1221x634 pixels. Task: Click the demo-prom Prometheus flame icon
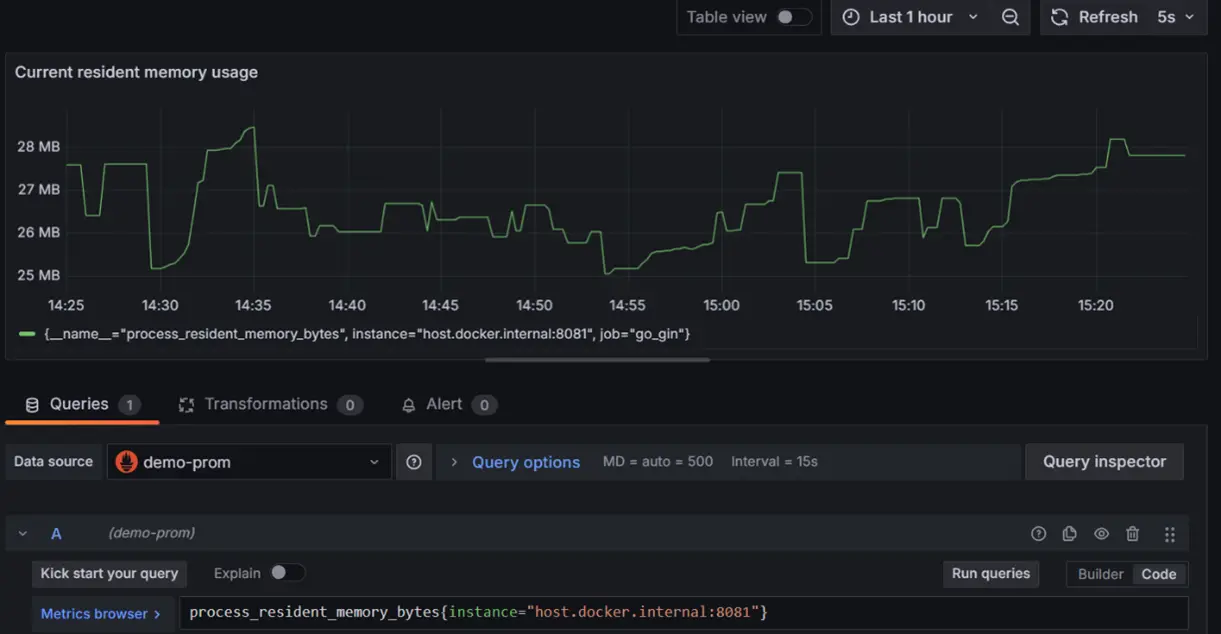123,461
